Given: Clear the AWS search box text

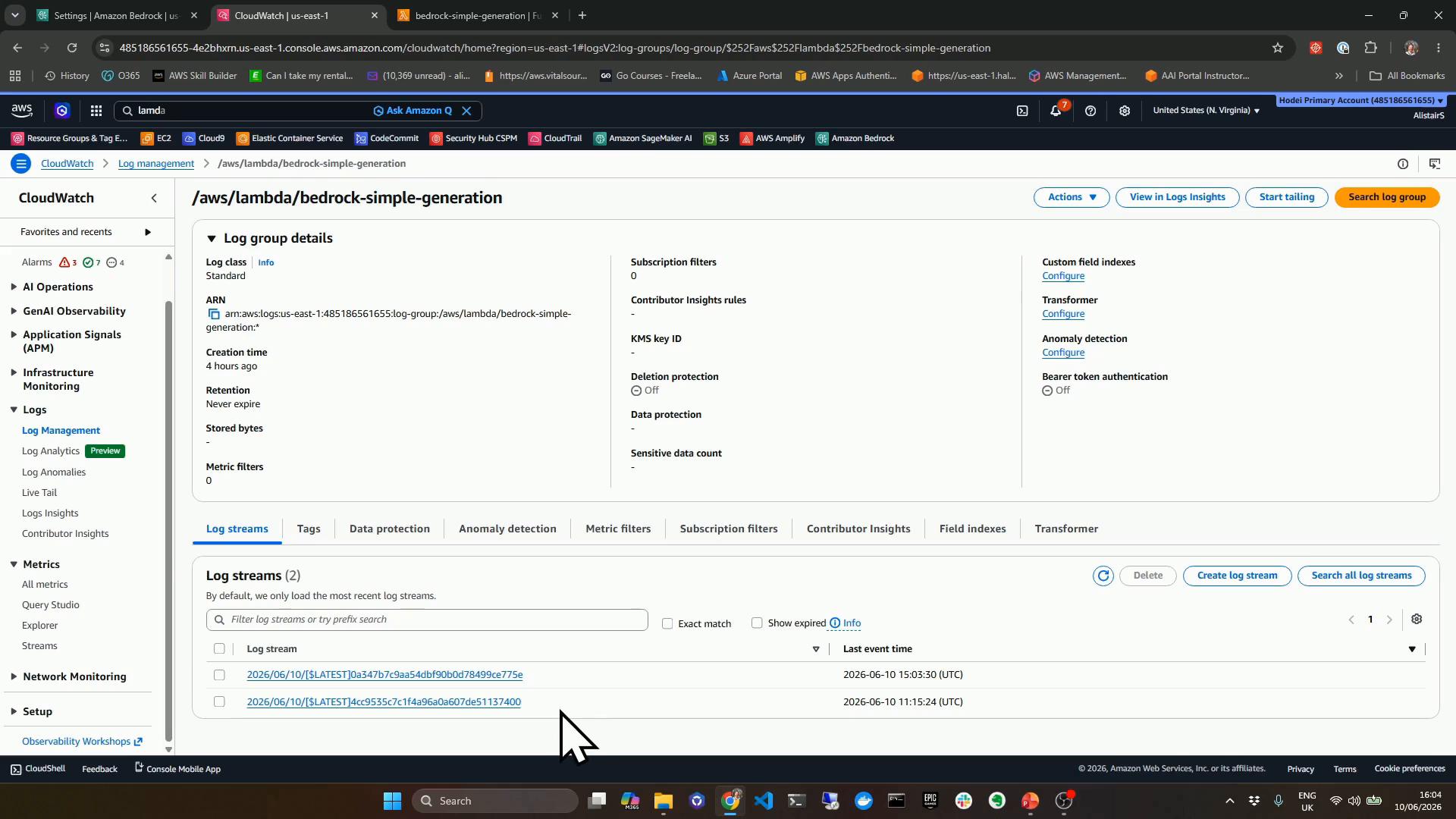Looking at the screenshot, I should 467,111.
